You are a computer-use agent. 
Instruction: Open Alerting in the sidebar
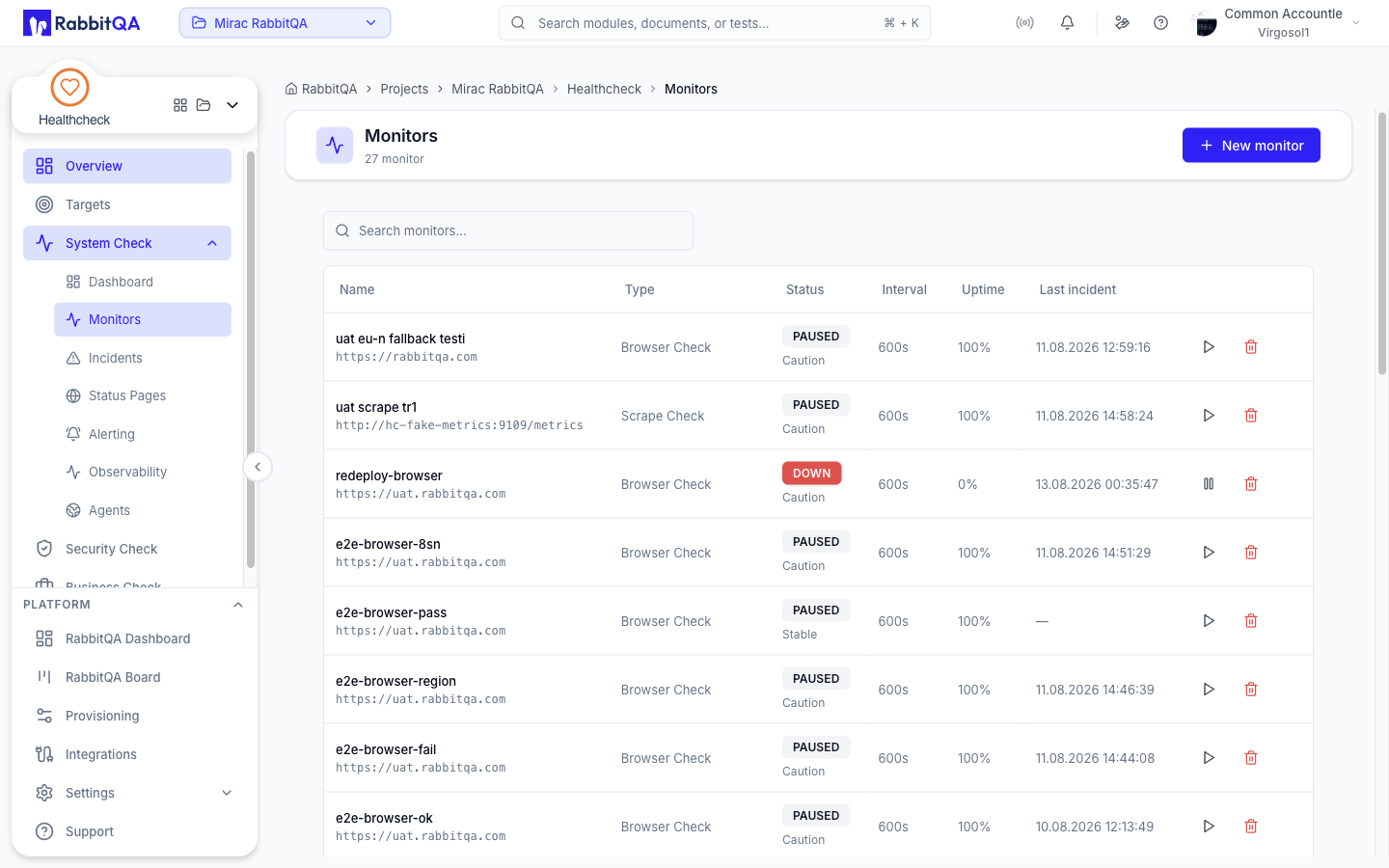[143, 434]
